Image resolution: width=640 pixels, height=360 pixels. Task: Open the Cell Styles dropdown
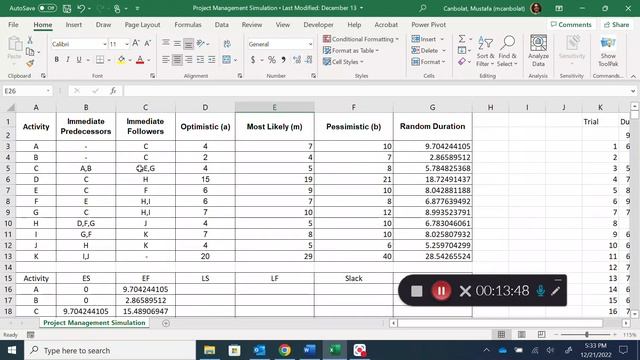[x=343, y=62]
